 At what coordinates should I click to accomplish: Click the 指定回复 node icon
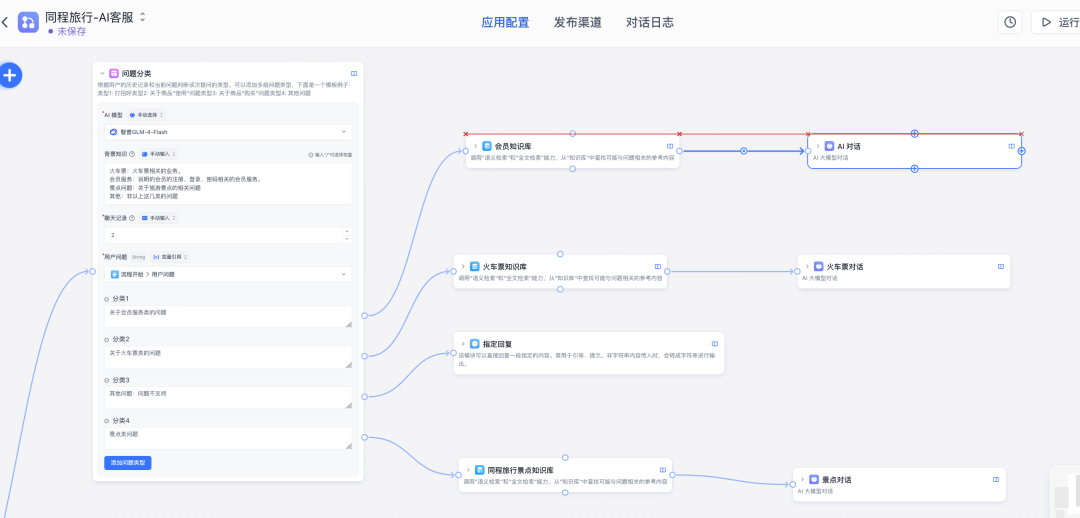[475, 343]
